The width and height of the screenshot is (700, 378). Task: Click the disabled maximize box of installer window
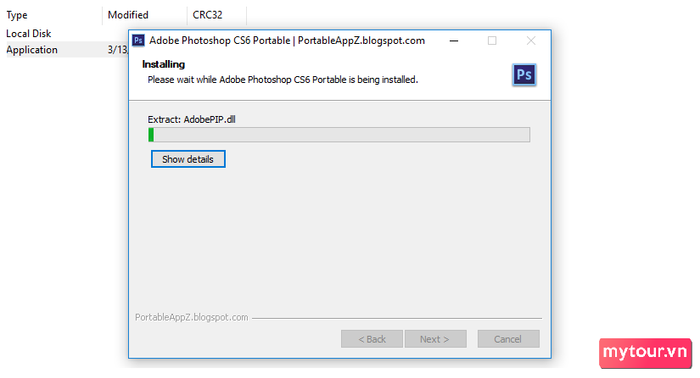coord(492,41)
